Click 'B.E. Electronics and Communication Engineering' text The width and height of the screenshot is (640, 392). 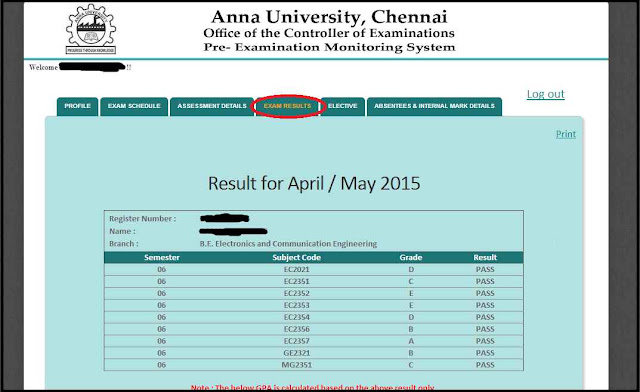click(288, 244)
